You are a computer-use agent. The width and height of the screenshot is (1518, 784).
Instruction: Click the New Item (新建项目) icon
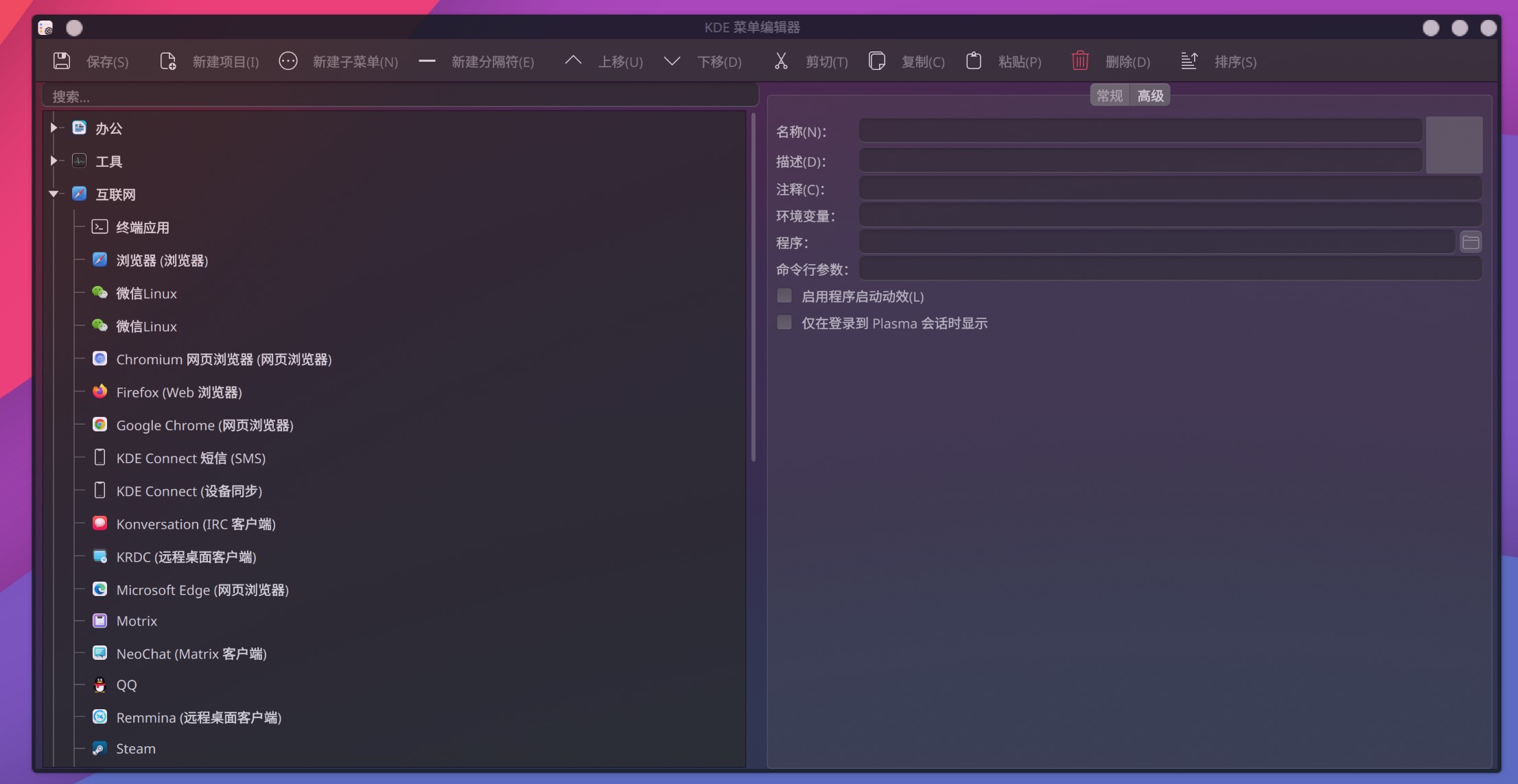167,61
